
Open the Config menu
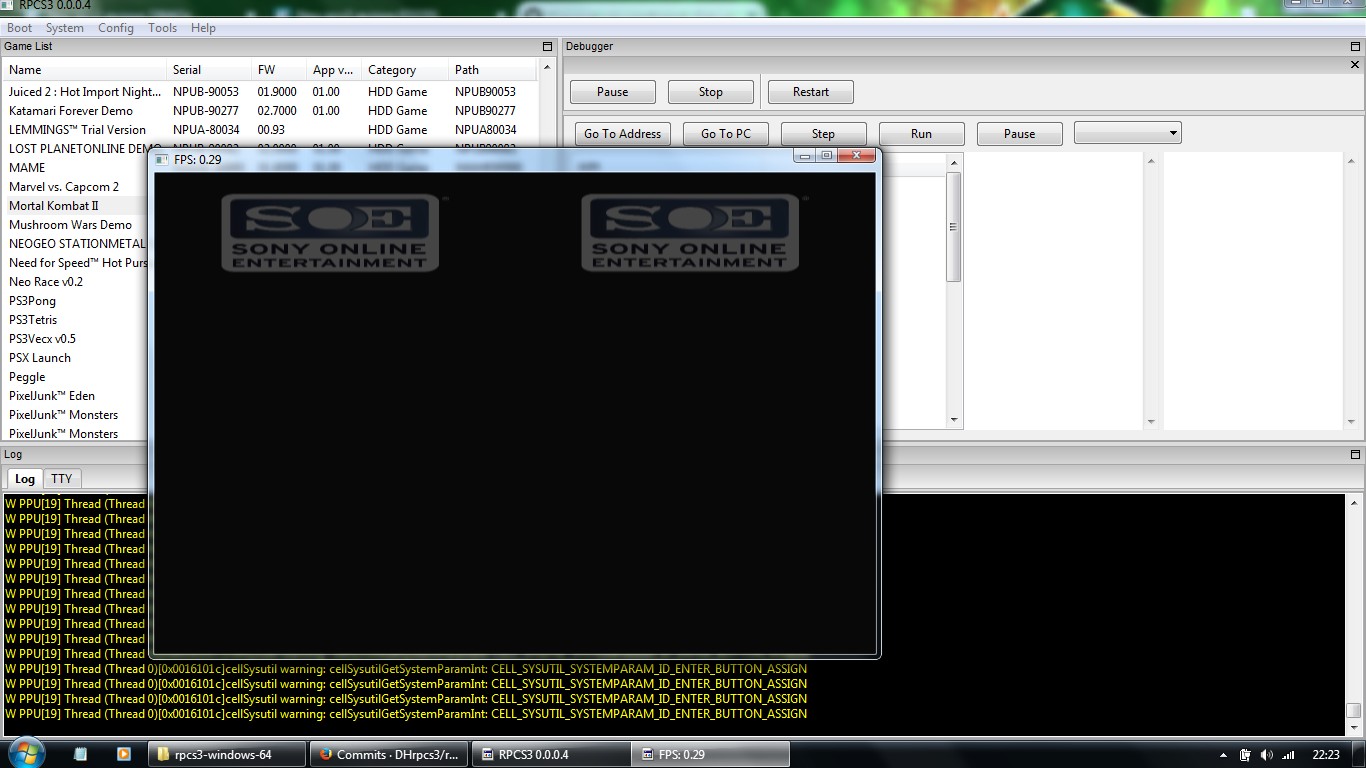pyautogui.click(x=116, y=28)
